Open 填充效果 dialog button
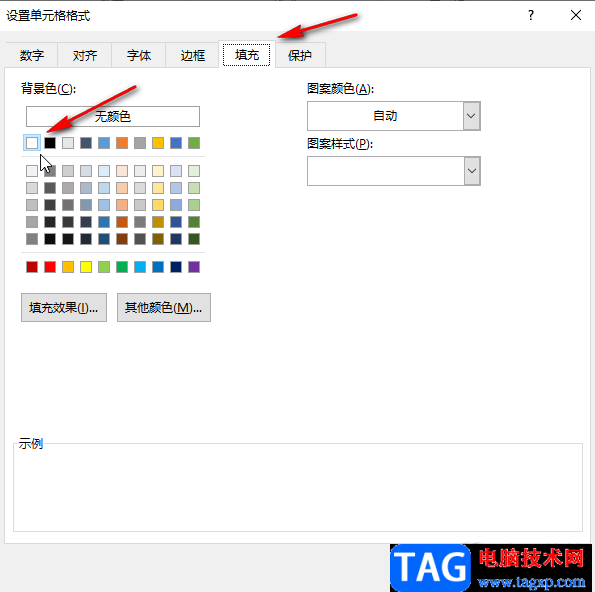Image resolution: width=595 pixels, height=592 pixels. click(64, 307)
